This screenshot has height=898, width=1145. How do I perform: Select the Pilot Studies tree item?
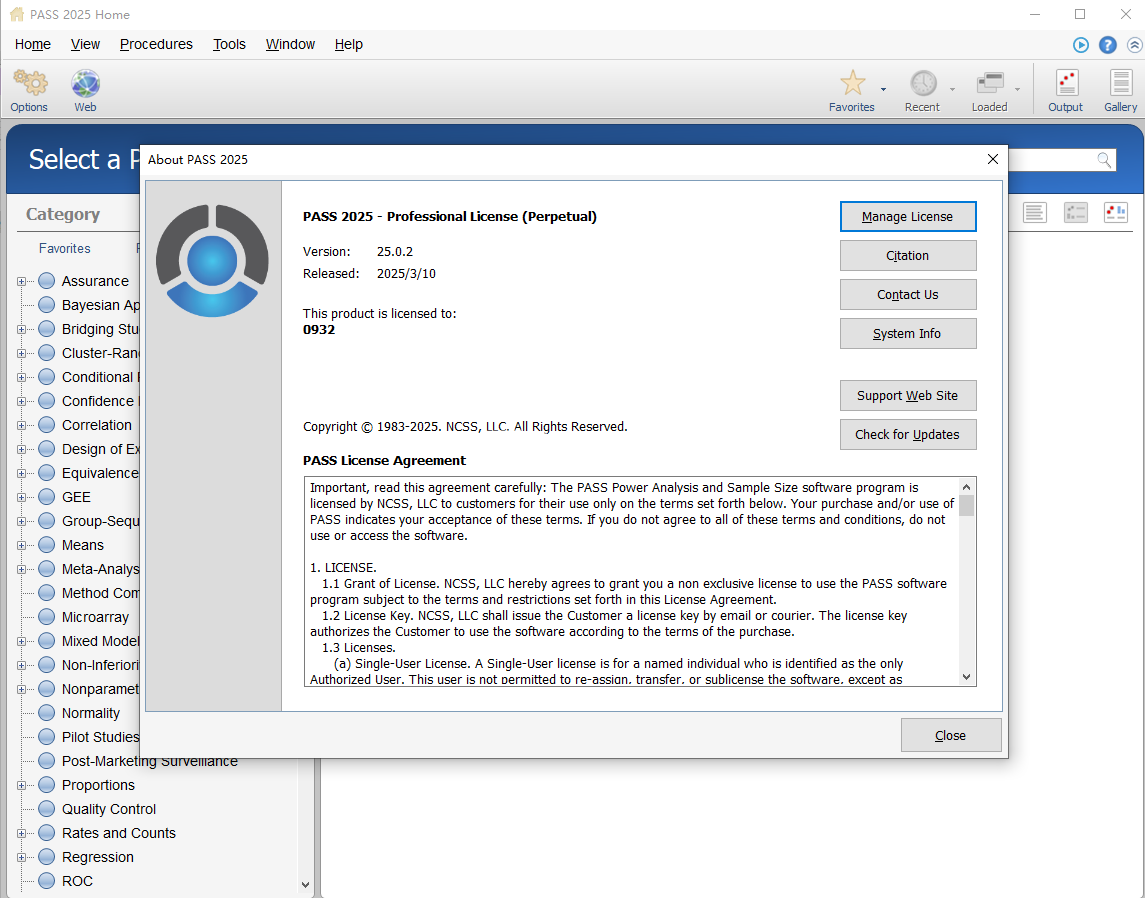pyautogui.click(x=100, y=737)
